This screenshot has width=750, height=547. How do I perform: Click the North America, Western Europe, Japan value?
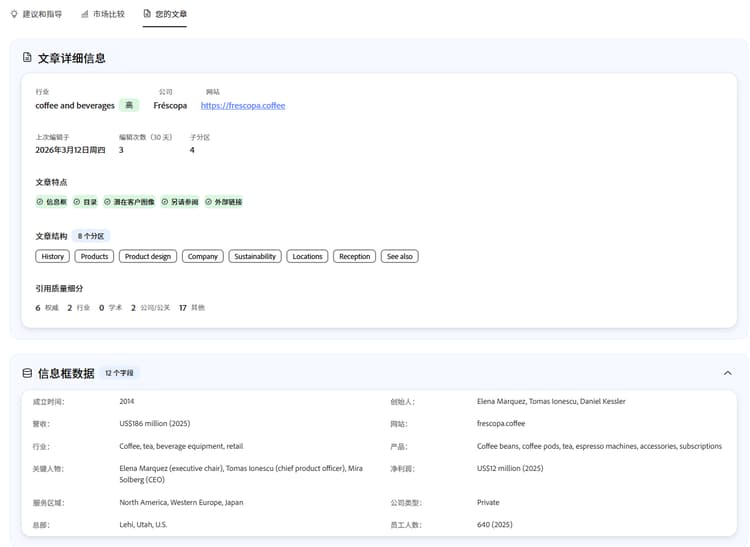coord(181,502)
